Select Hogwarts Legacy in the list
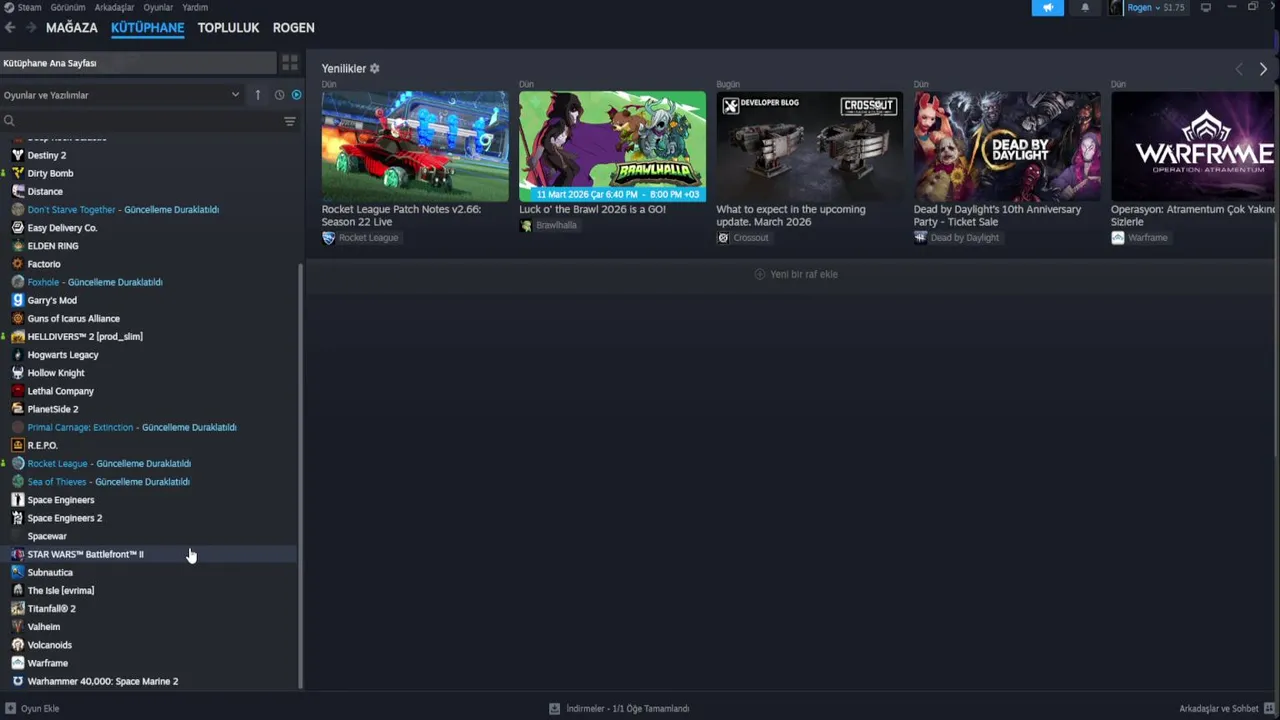 click(150, 355)
